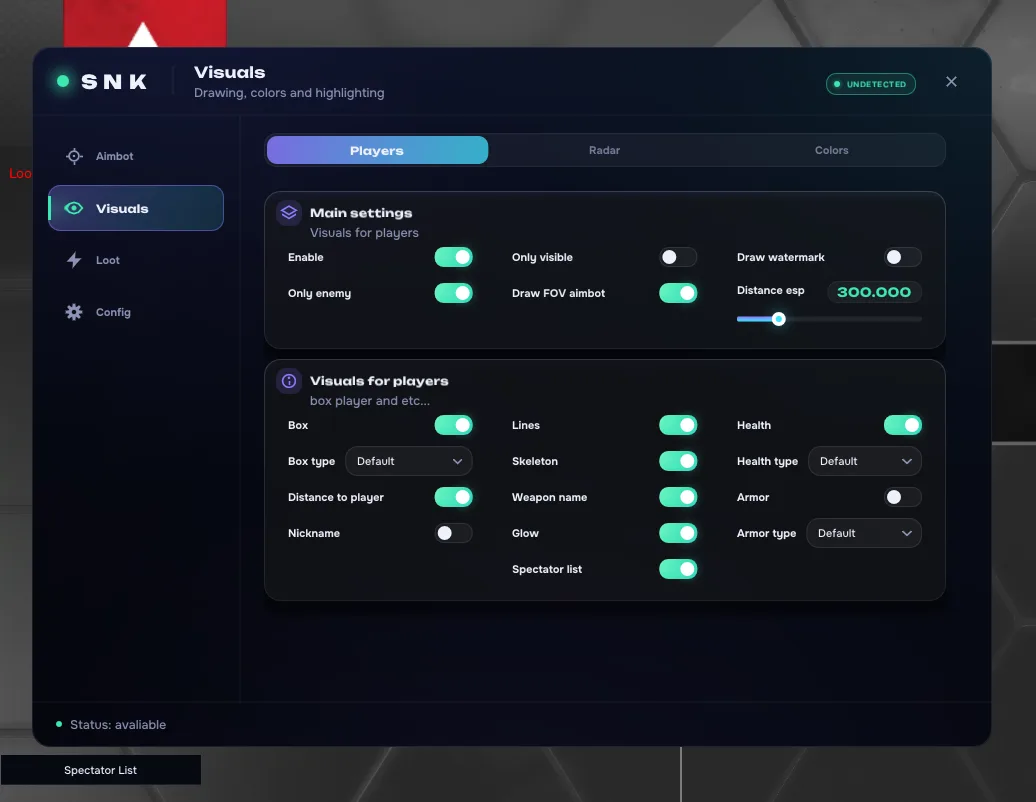Click the 'Drawing, colors and highlighting' subtitle
Viewport: 1036px width, 802px height.
289,92
